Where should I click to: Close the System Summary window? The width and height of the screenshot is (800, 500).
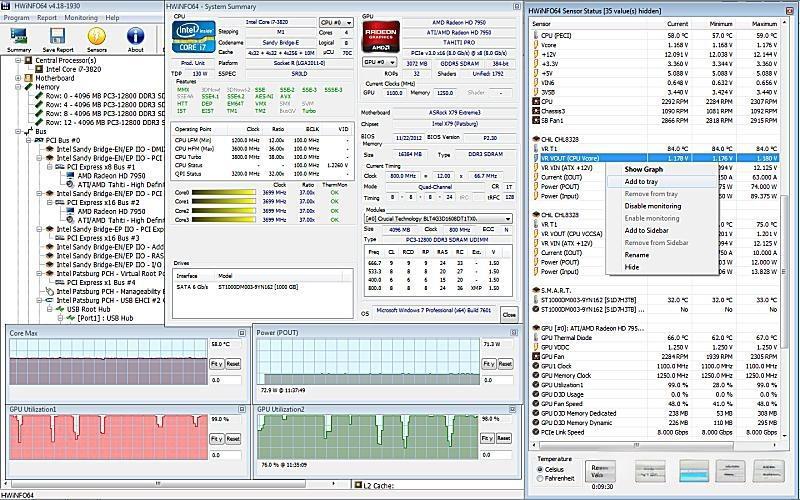pyautogui.click(x=509, y=314)
